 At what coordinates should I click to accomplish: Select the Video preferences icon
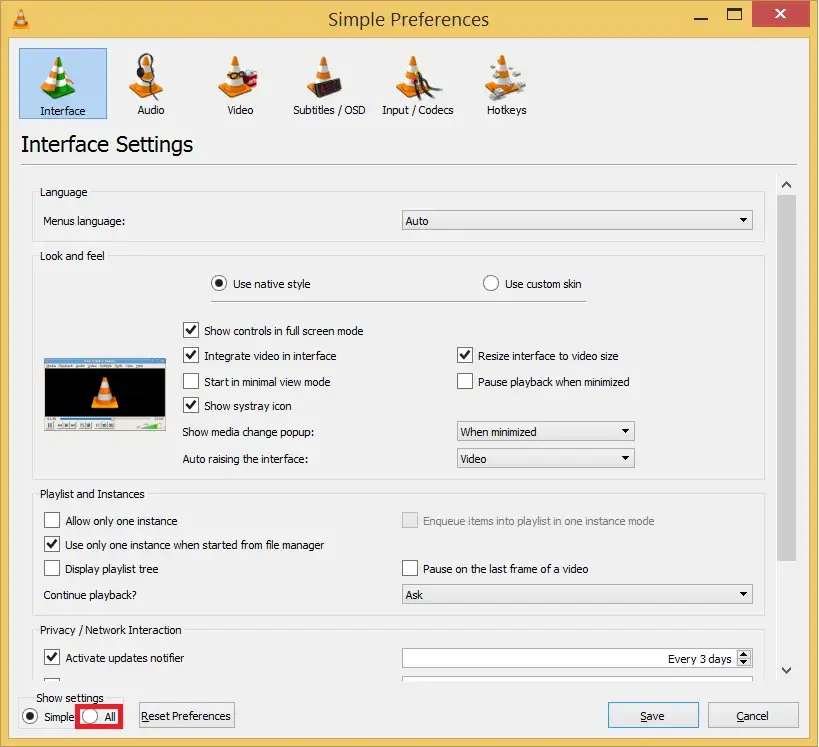click(240, 79)
